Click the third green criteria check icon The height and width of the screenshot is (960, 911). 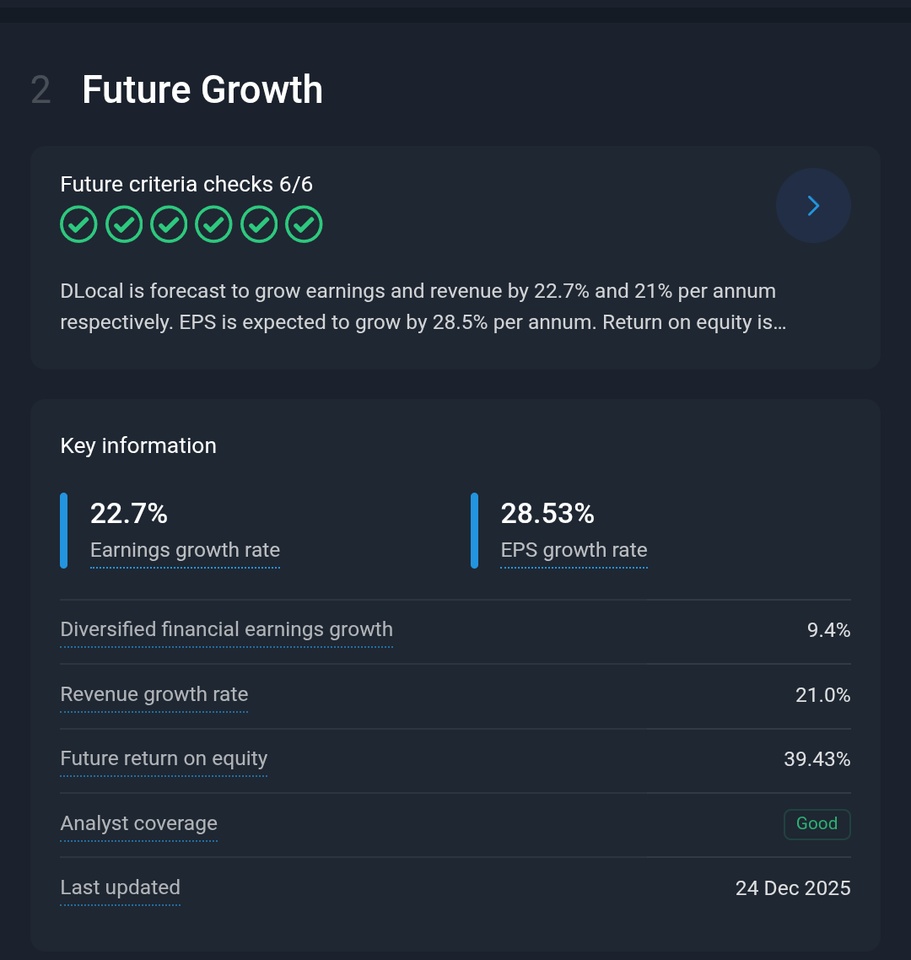(168, 224)
